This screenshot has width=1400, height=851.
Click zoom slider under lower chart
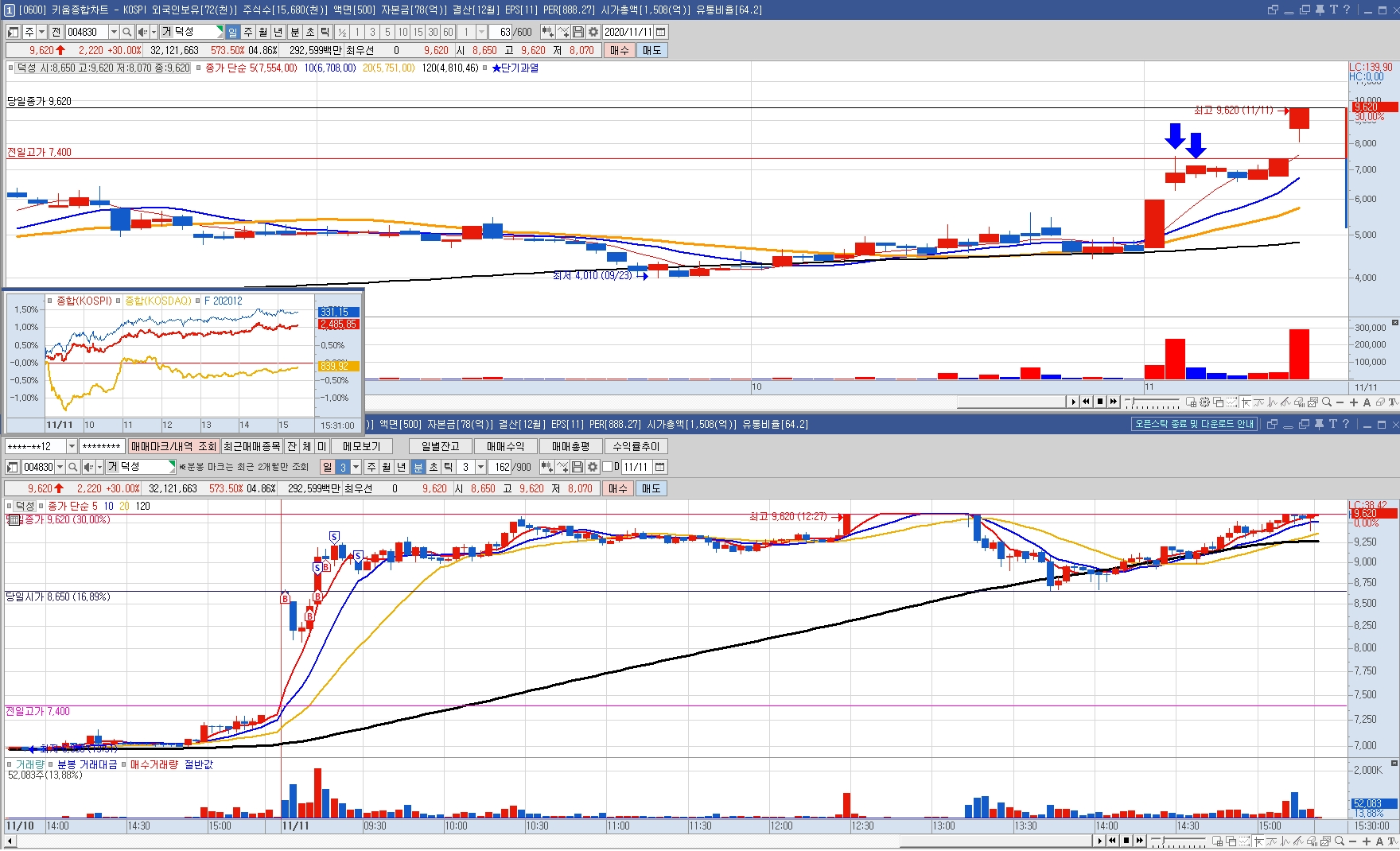click(x=1178, y=841)
